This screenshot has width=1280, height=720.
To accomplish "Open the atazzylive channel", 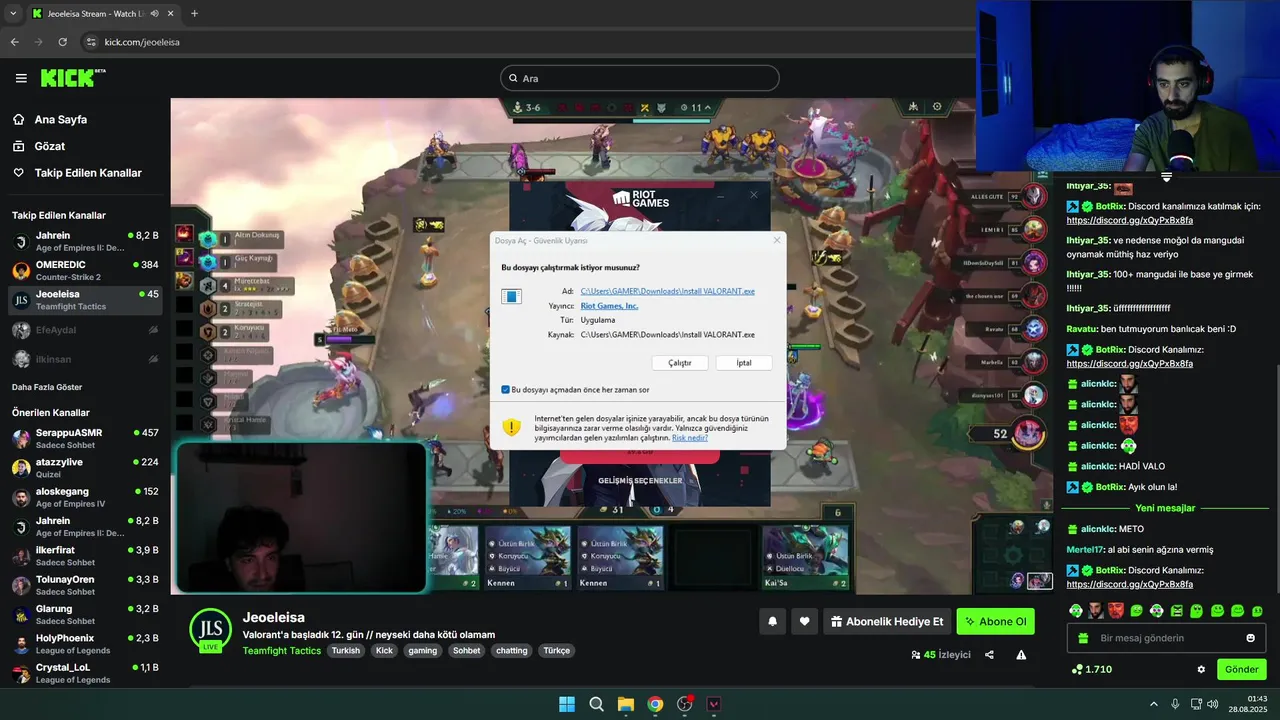I will (x=85, y=467).
